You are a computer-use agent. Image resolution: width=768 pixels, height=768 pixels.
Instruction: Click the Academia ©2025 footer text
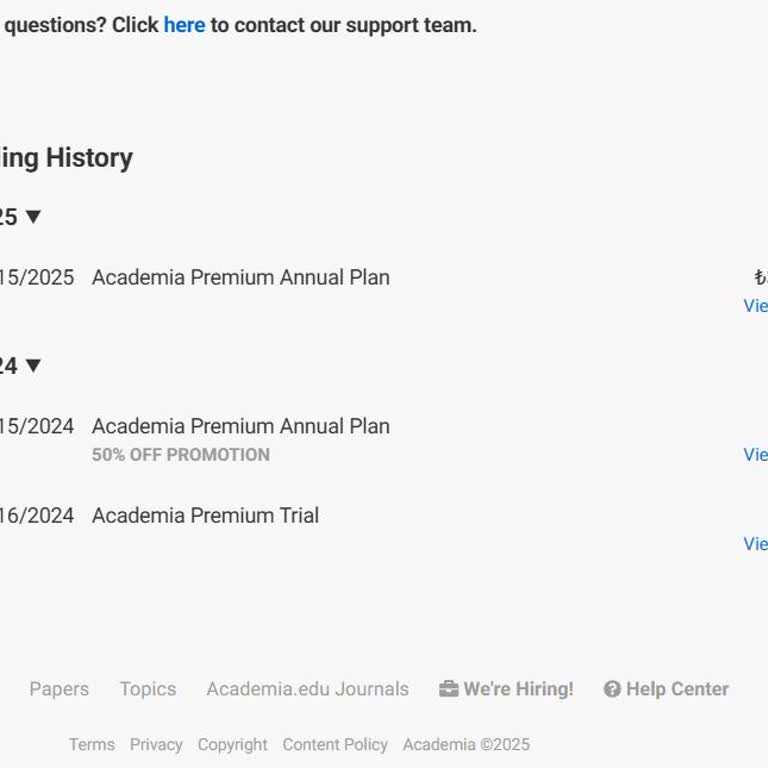point(466,744)
